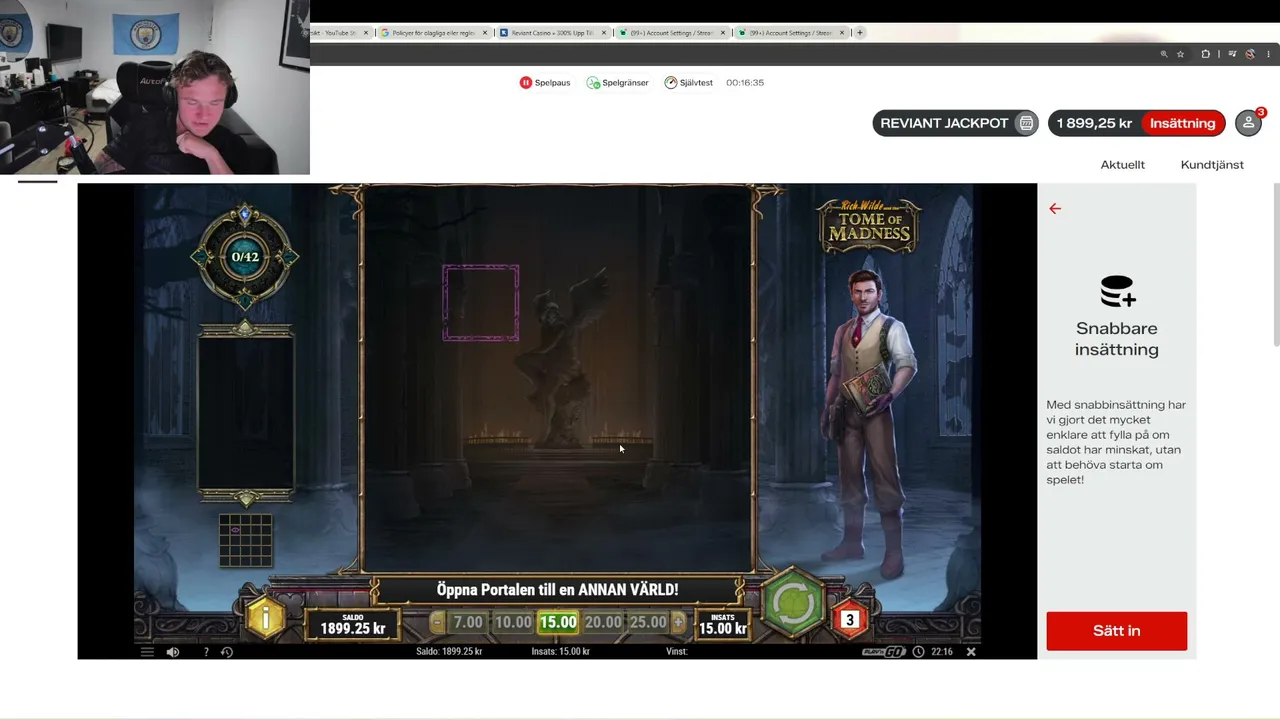Spin the reels with the green spin button
Viewport: 1280px width, 720px height.
click(794, 603)
